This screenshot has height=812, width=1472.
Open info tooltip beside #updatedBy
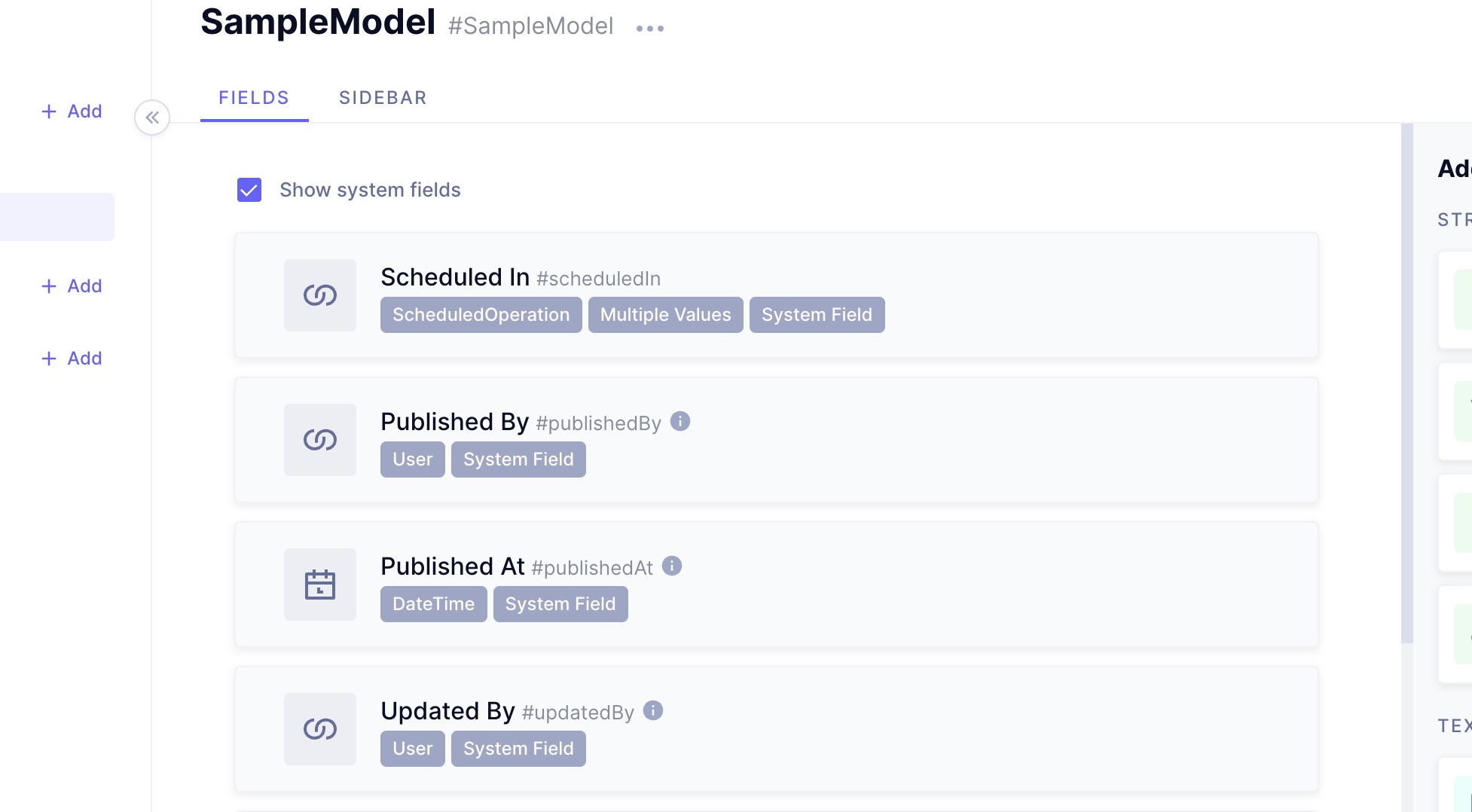click(x=652, y=710)
